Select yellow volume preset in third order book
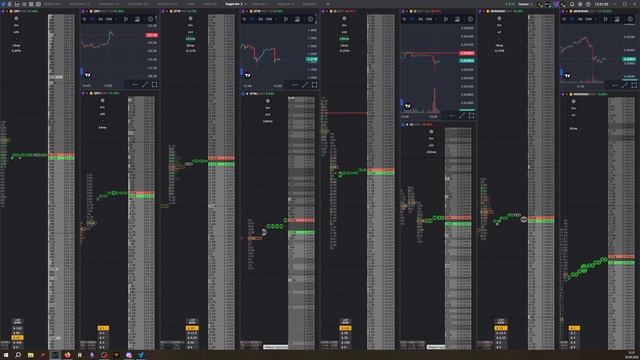 [x=192, y=328]
